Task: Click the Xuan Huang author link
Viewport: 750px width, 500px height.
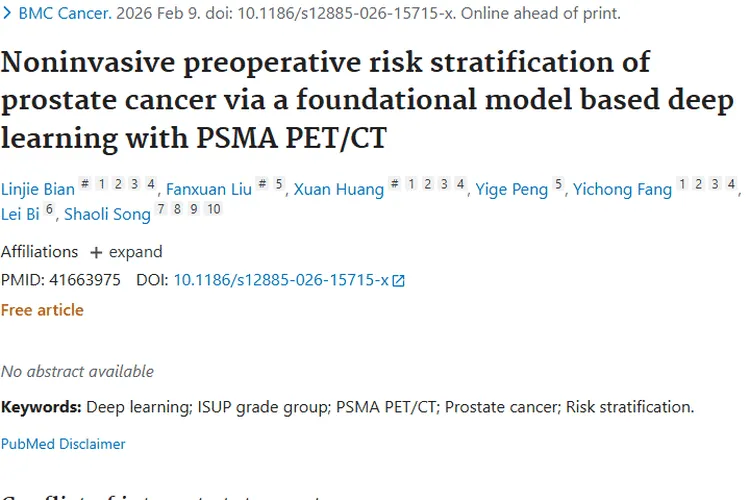Action: click(337, 189)
